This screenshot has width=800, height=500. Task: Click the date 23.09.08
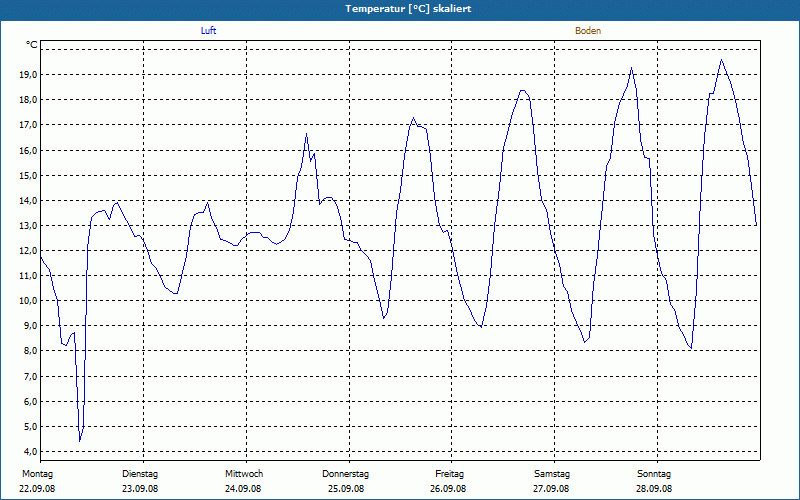click(x=140, y=489)
